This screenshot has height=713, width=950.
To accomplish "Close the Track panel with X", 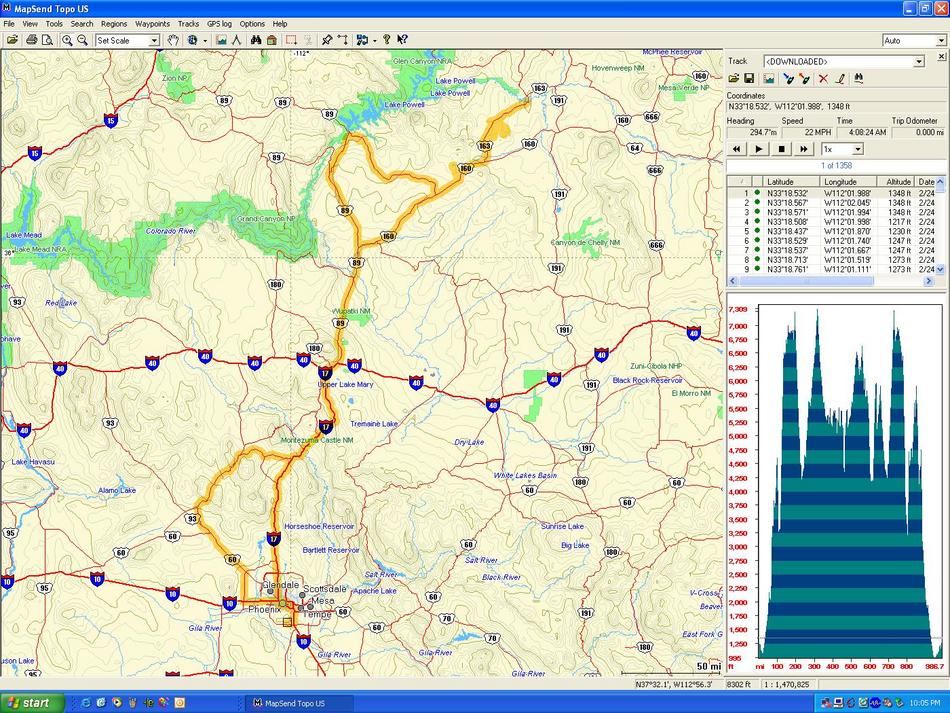I will [942, 56].
